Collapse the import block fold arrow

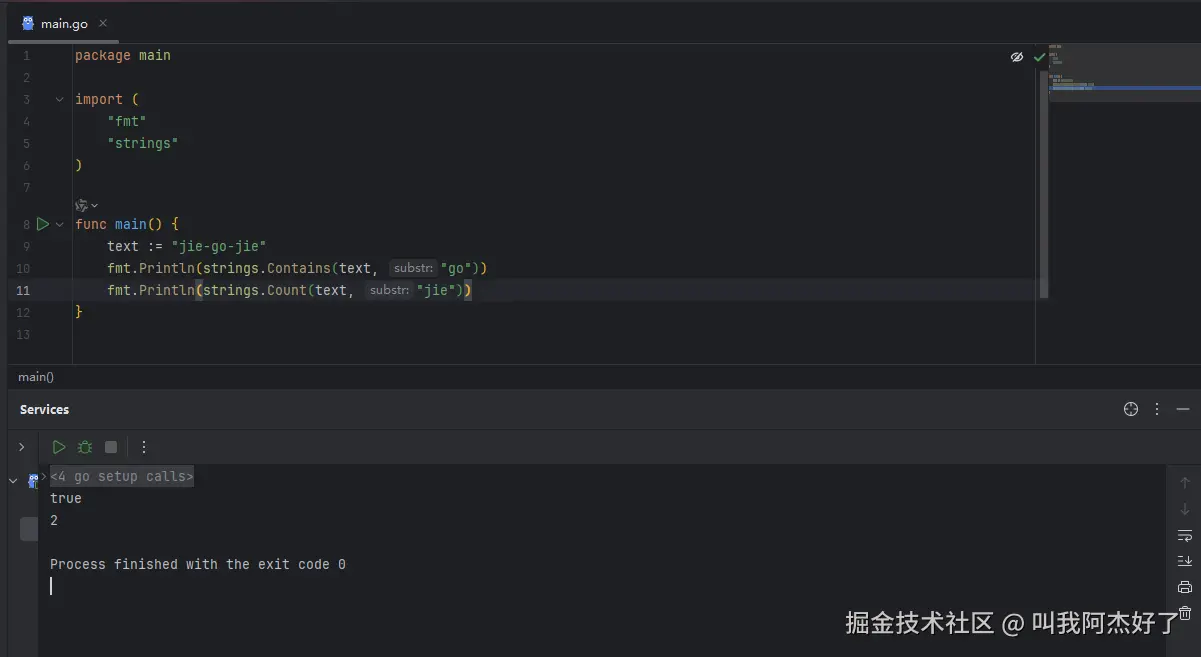(59, 99)
